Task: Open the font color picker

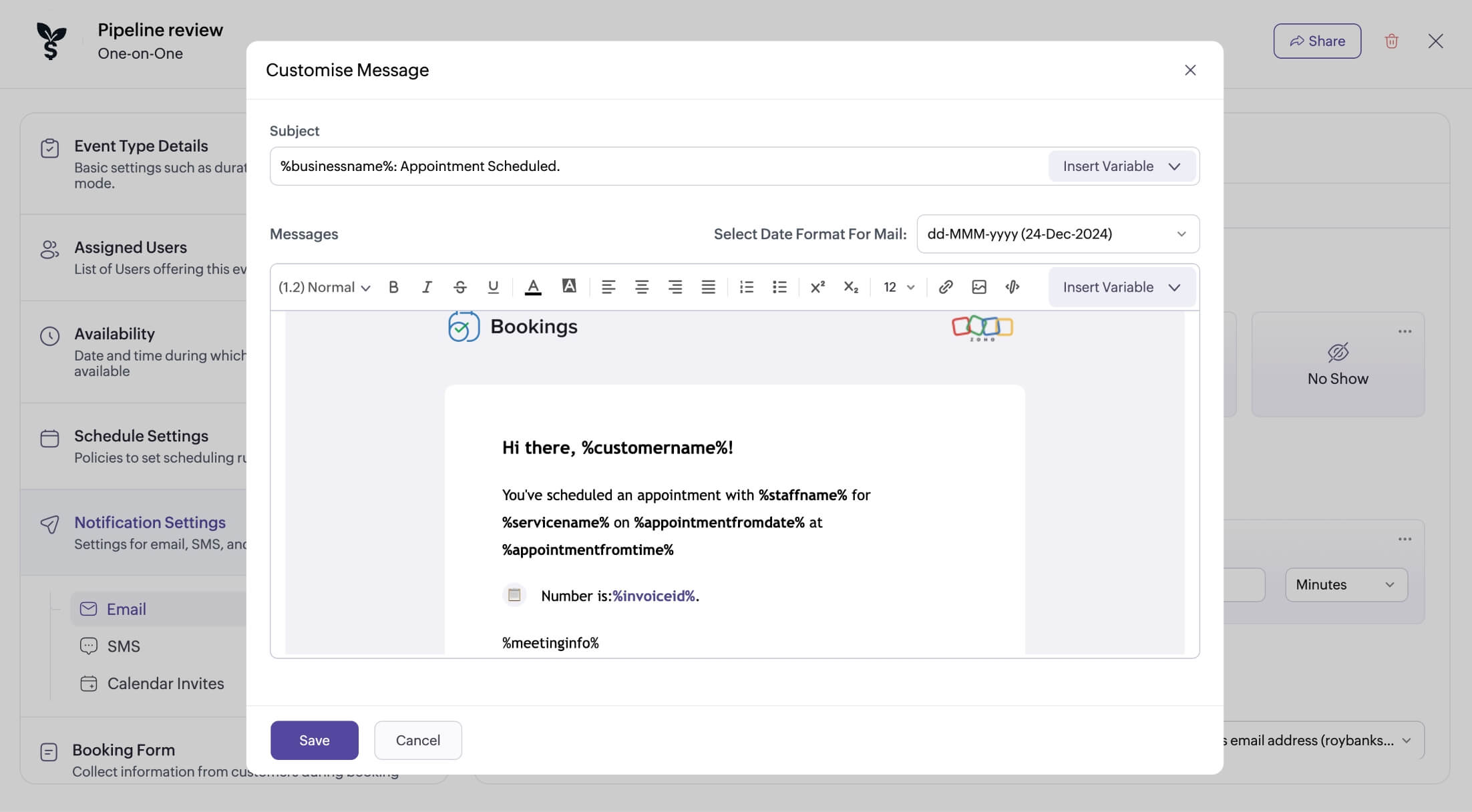Action: 533,287
